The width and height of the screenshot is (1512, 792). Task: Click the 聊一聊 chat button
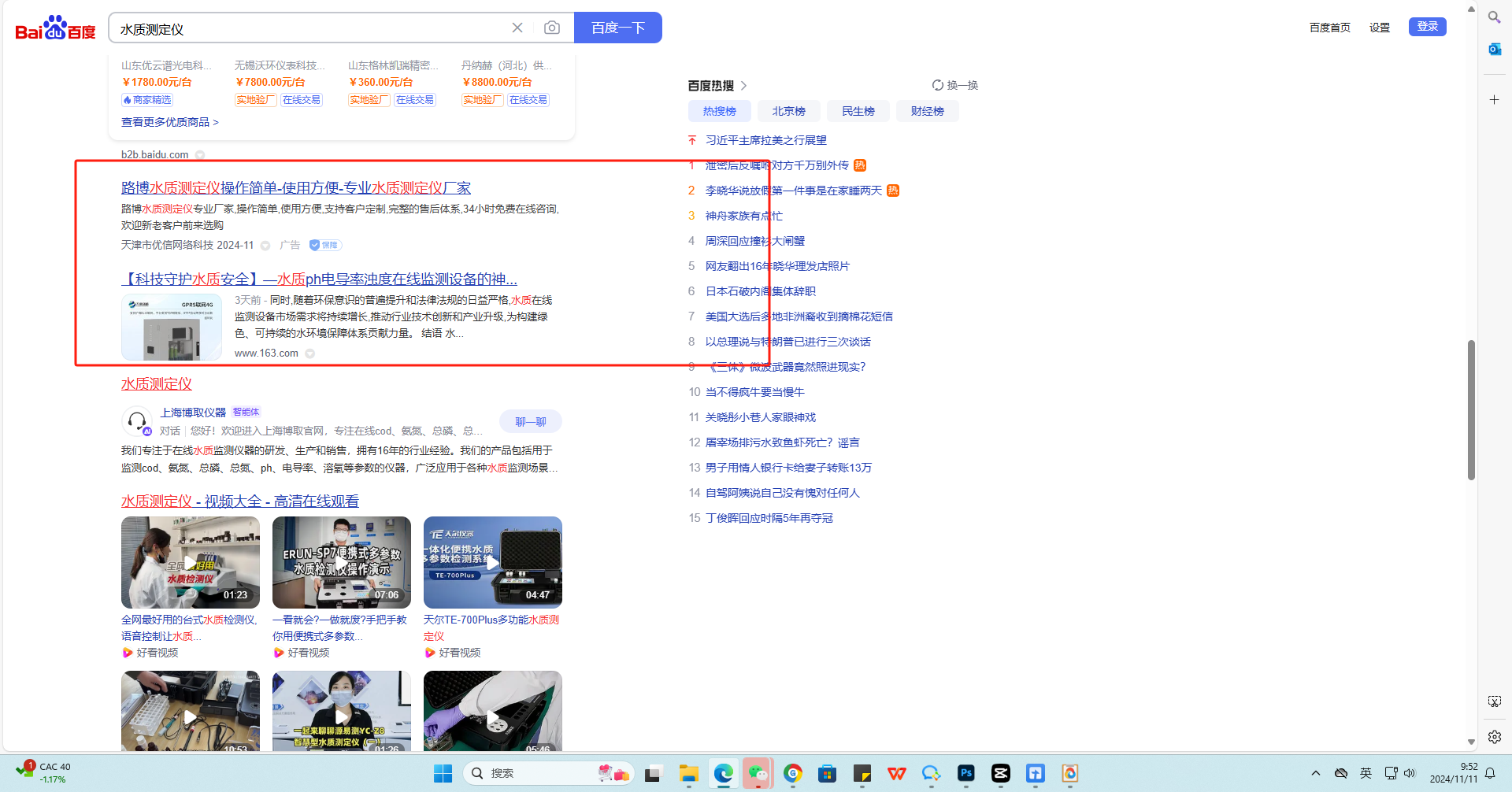531,422
